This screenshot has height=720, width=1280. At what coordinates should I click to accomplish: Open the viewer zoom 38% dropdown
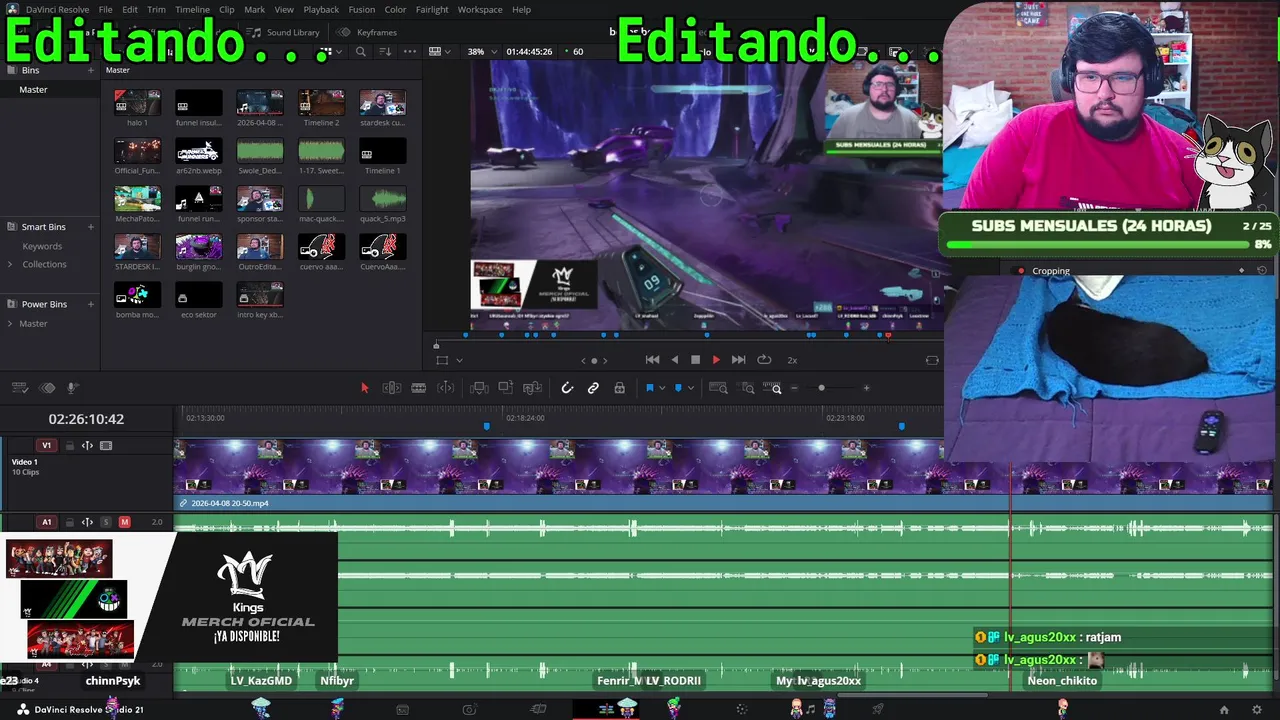(x=480, y=52)
